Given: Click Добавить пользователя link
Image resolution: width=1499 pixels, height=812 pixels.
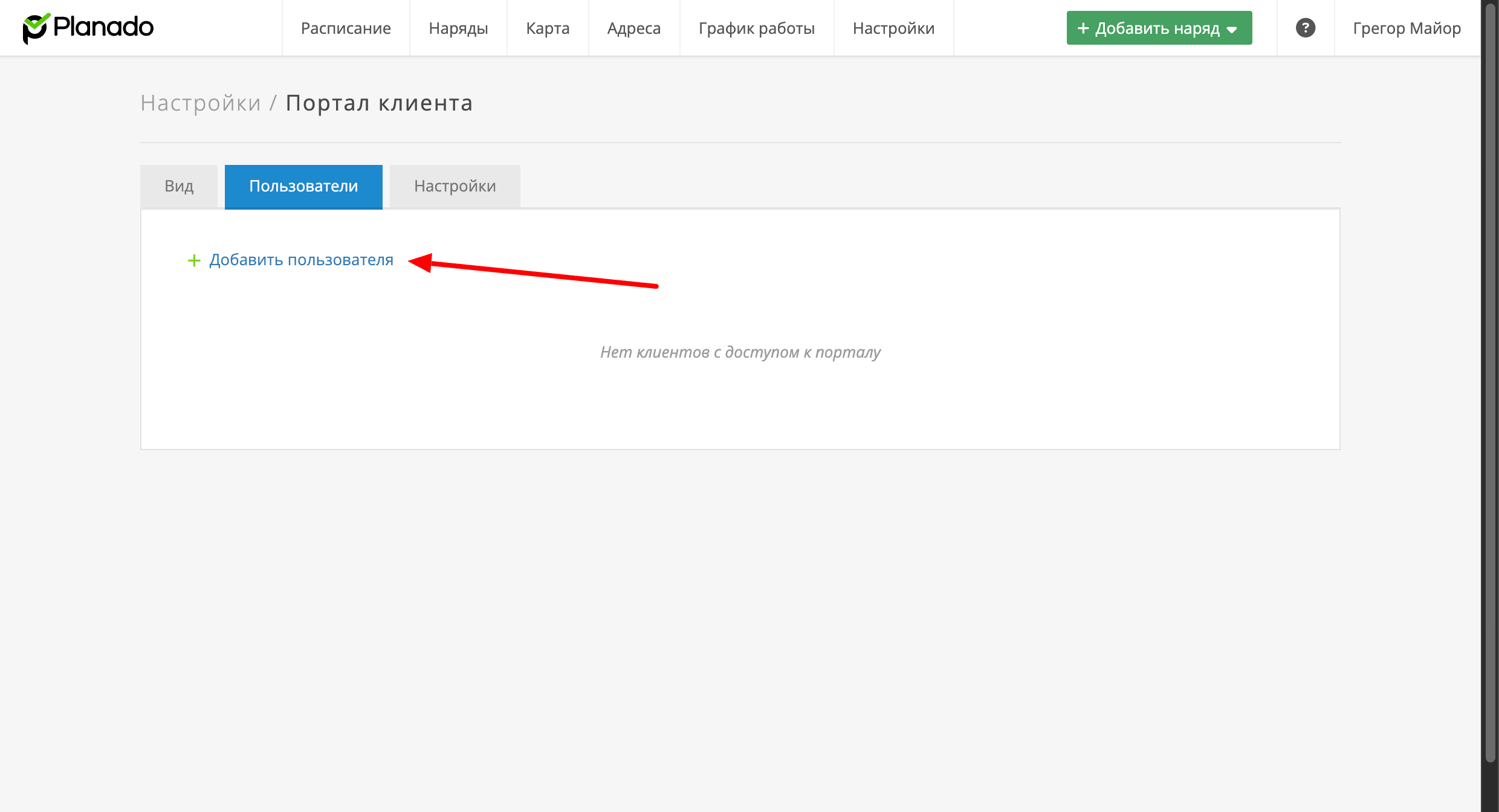Looking at the screenshot, I should pos(301,260).
